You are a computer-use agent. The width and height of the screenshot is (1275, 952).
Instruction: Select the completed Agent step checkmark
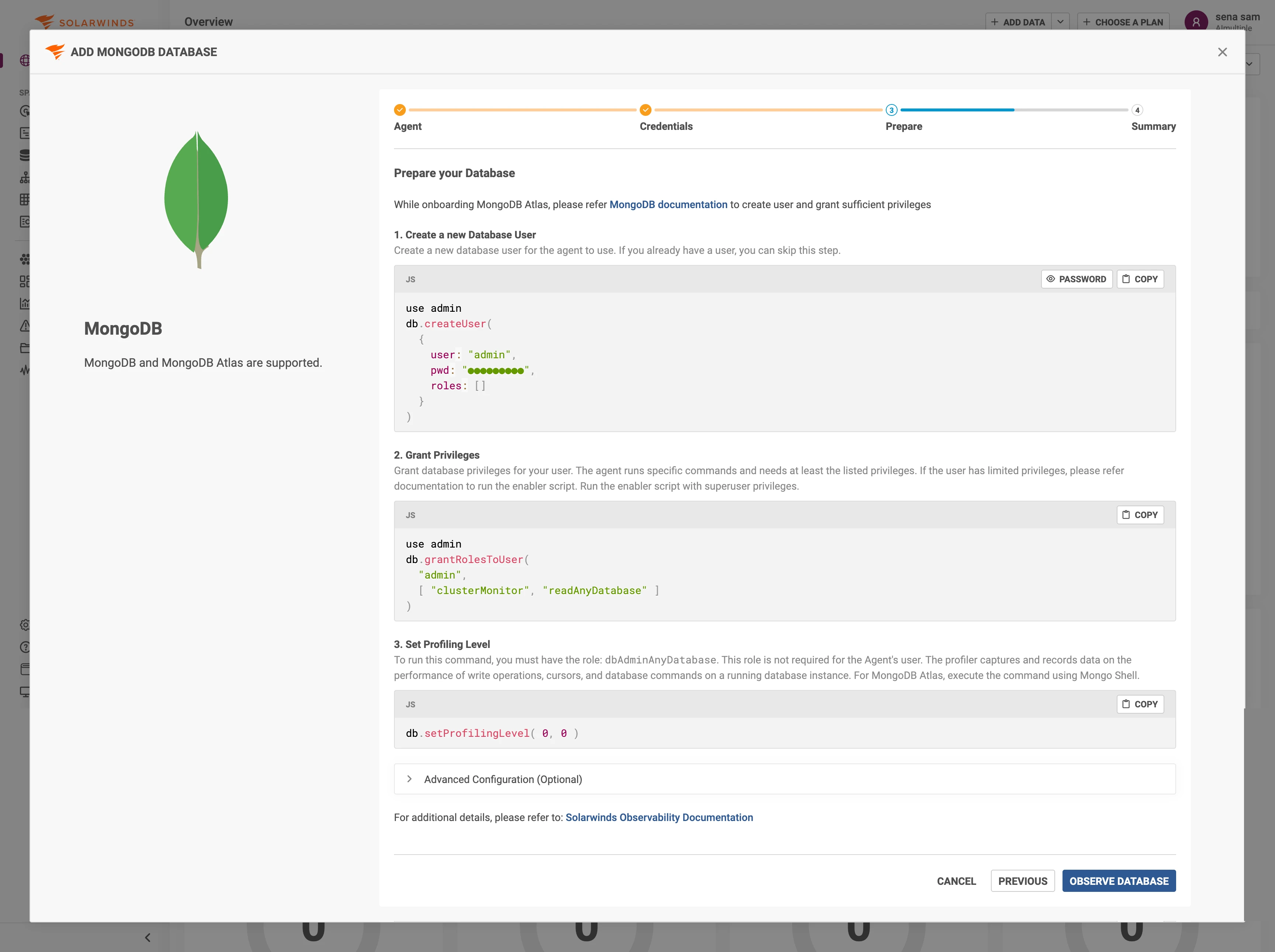[400, 110]
